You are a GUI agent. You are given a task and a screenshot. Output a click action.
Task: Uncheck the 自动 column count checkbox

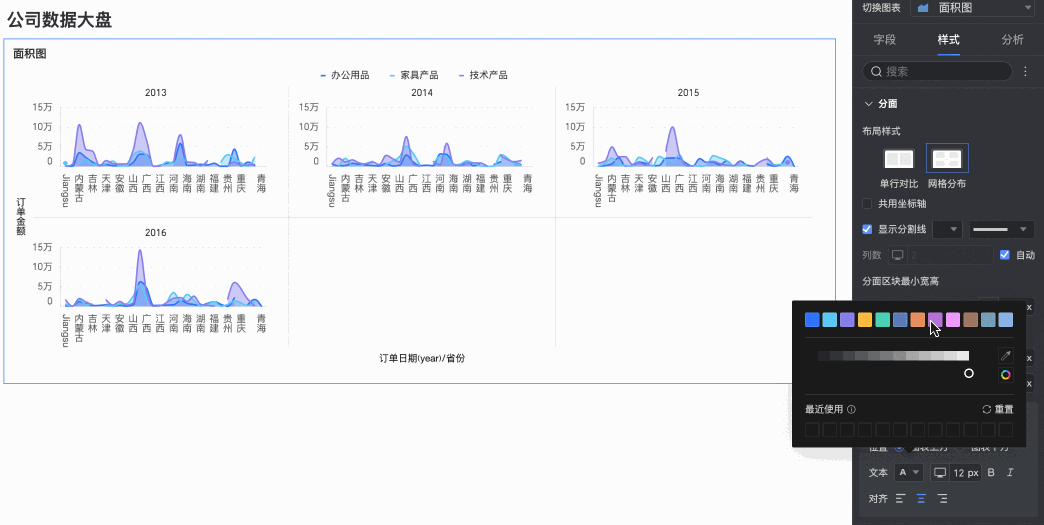(1005, 255)
